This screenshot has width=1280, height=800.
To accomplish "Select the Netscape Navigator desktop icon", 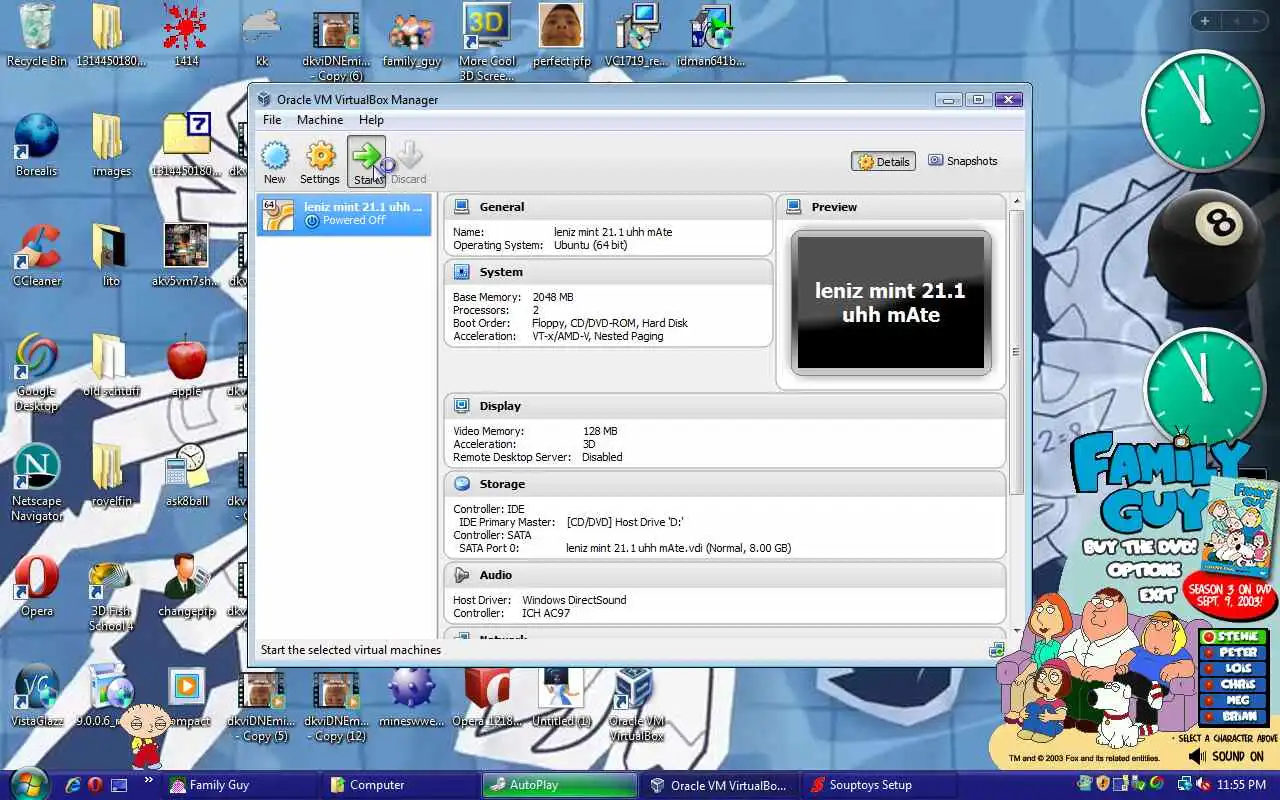I will pos(37,483).
